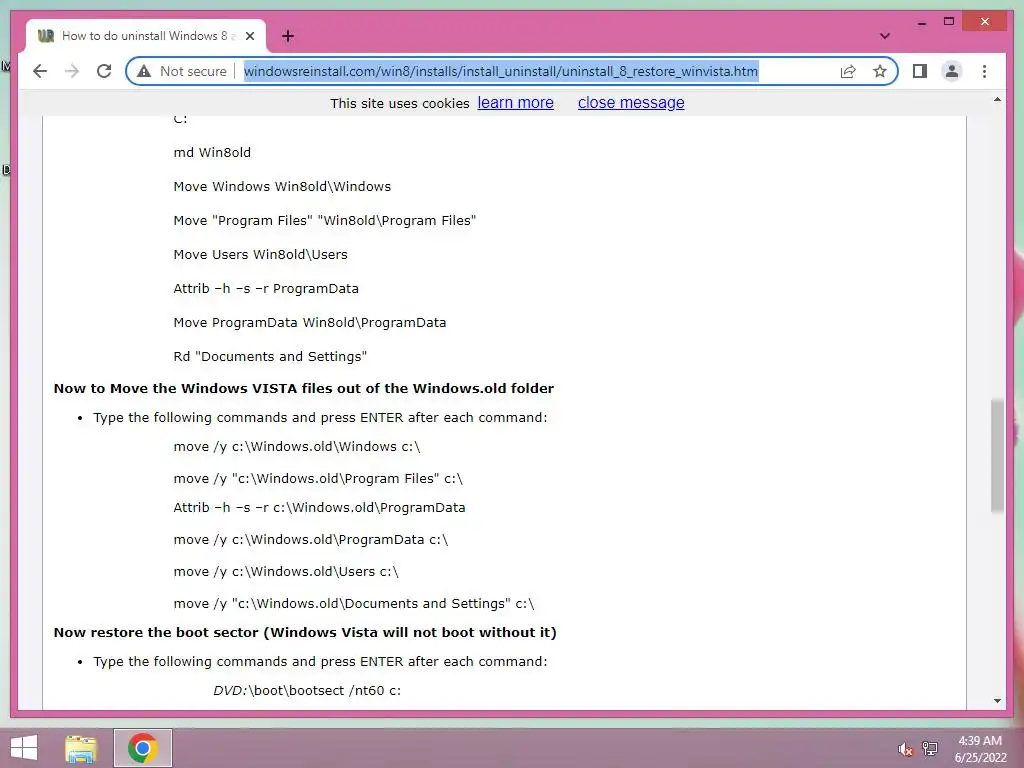Screen dimensions: 1024x768
Task: Go back to the previous page
Action: (40, 71)
